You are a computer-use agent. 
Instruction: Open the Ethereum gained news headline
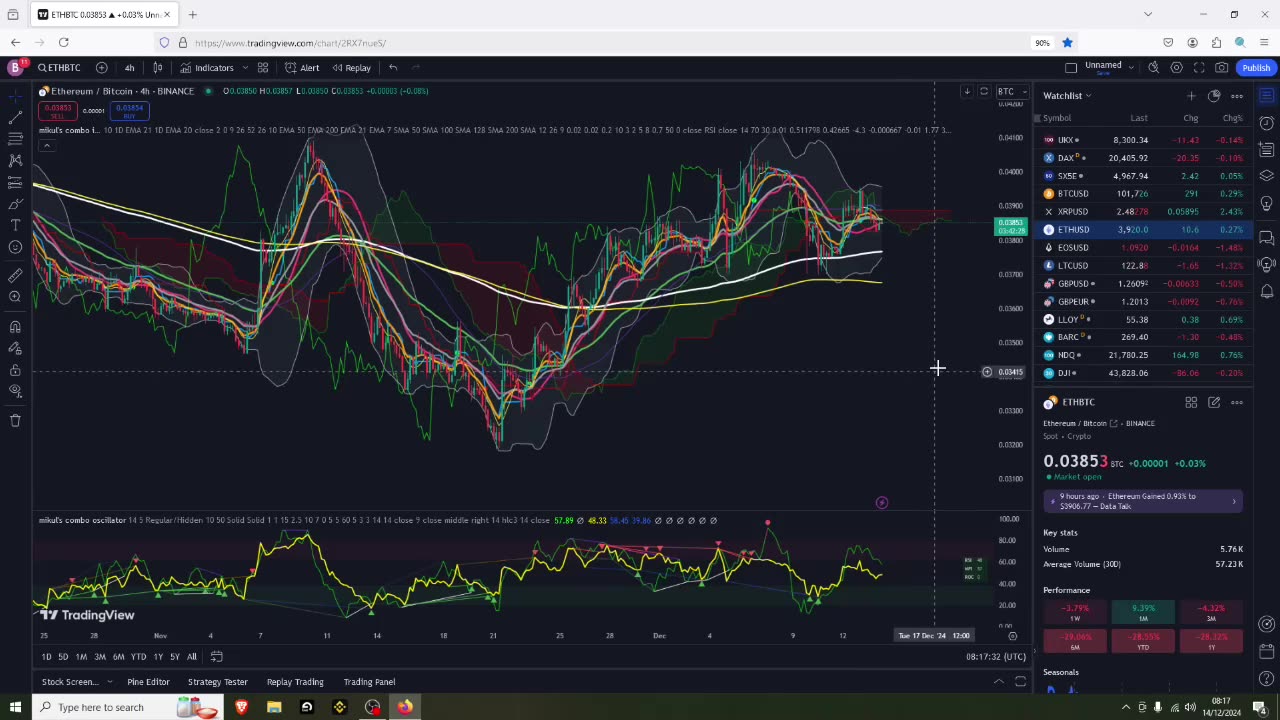pos(1143,501)
